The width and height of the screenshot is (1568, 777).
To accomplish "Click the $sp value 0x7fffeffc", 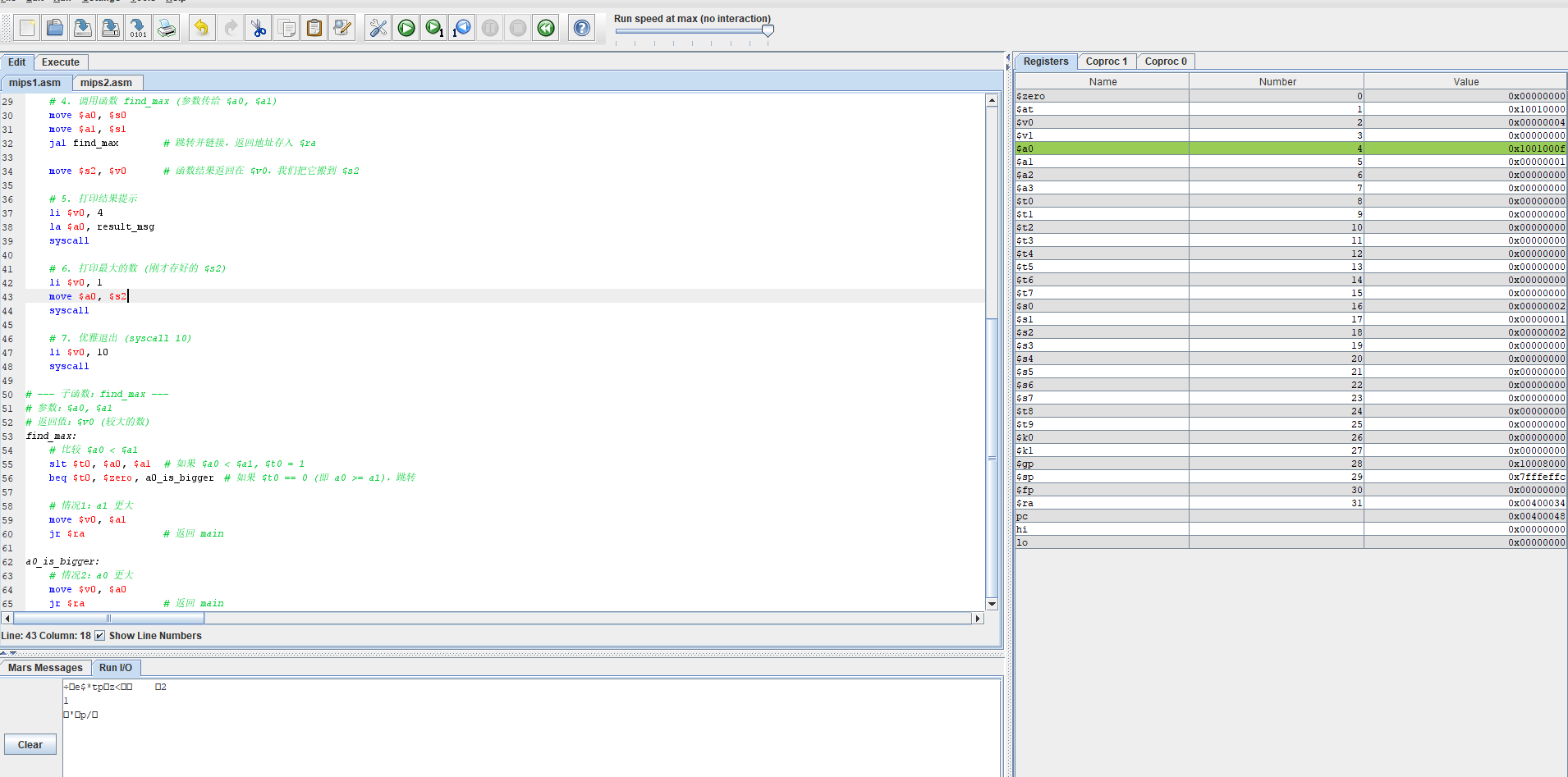I will pyautogui.click(x=1536, y=477).
